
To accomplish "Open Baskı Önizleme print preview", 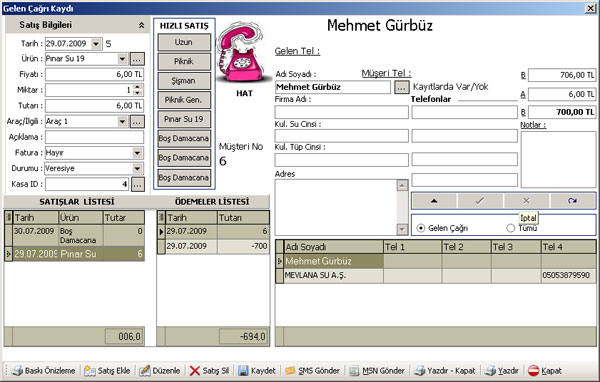I will point(43,371).
